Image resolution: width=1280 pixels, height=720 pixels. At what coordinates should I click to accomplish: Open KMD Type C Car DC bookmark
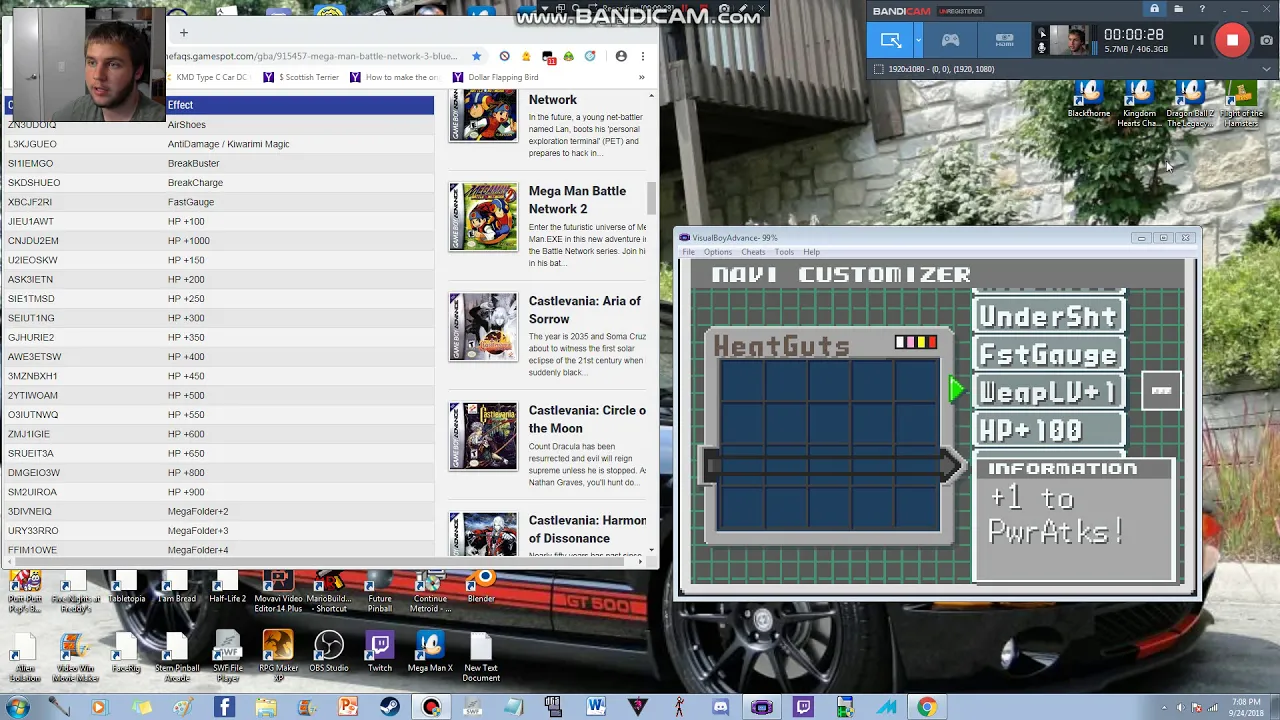[204, 77]
